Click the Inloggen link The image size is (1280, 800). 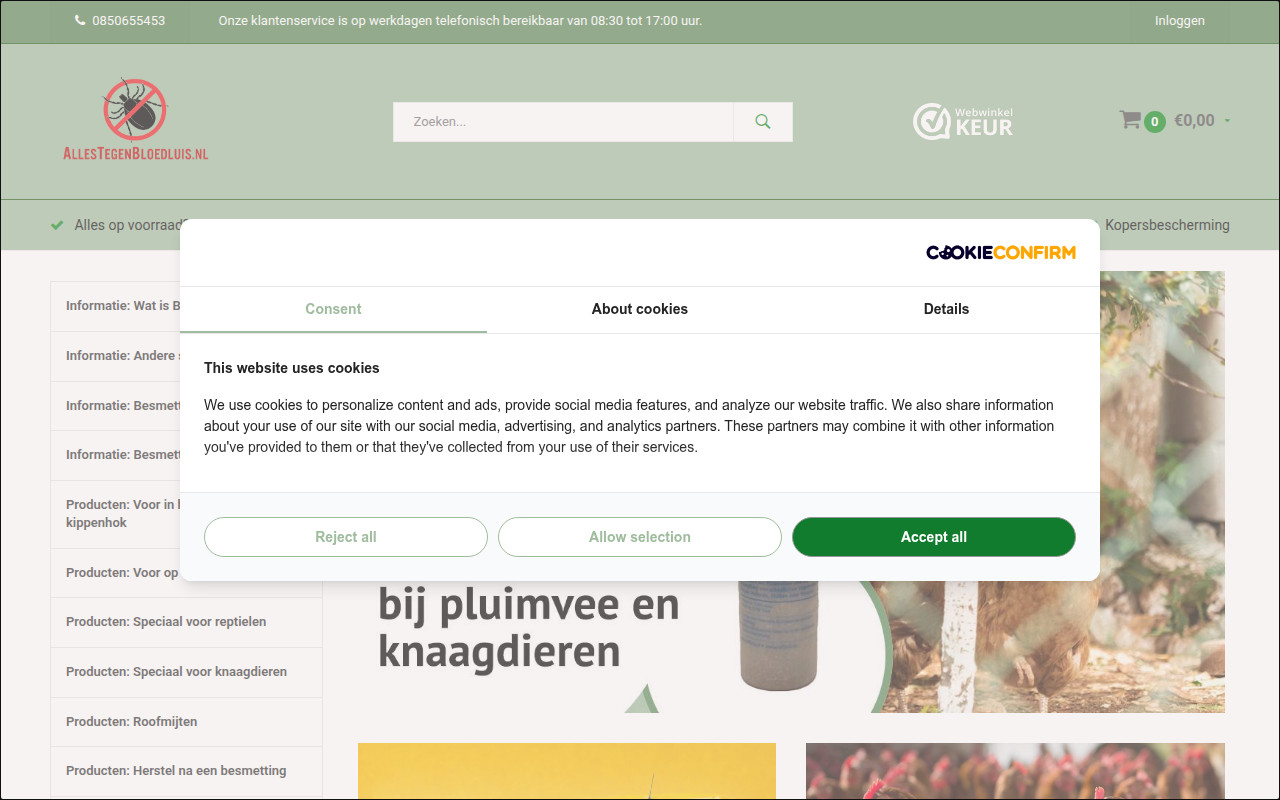pyautogui.click(x=1180, y=21)
